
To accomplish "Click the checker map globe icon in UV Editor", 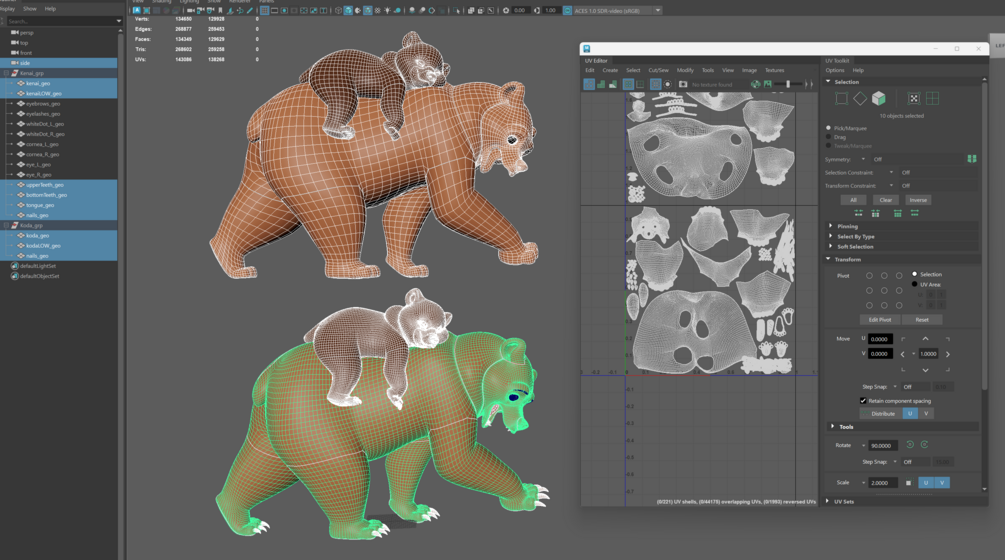I will pos(756,84).
